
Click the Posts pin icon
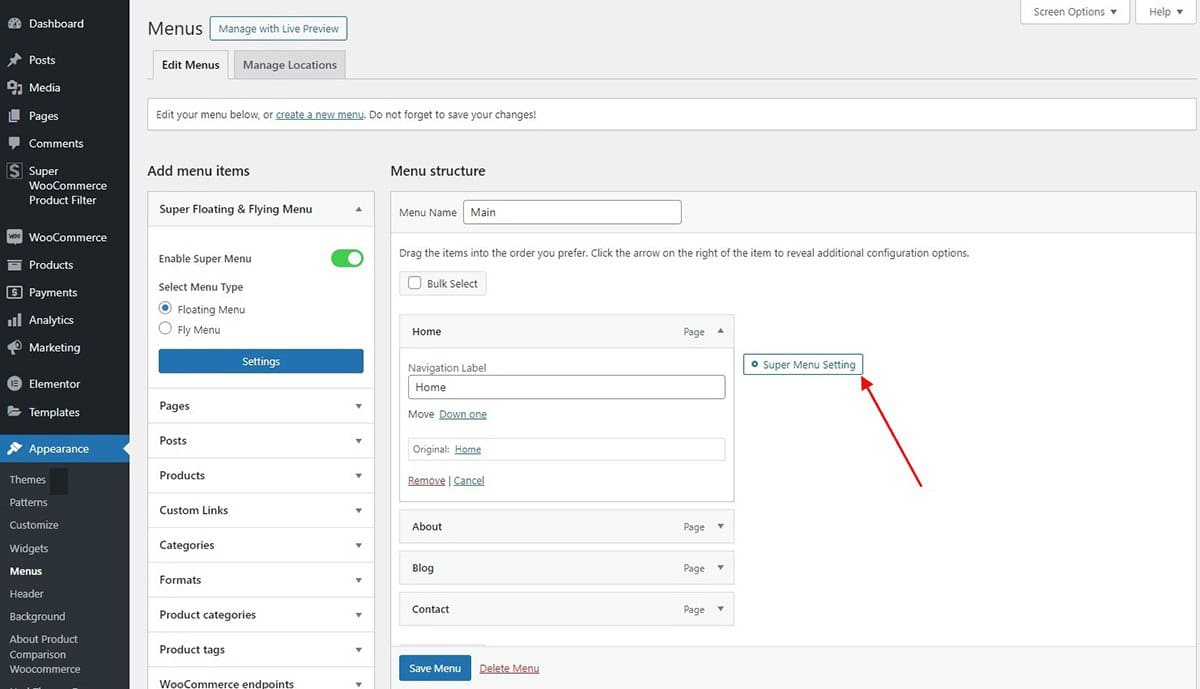pos(14,60)
